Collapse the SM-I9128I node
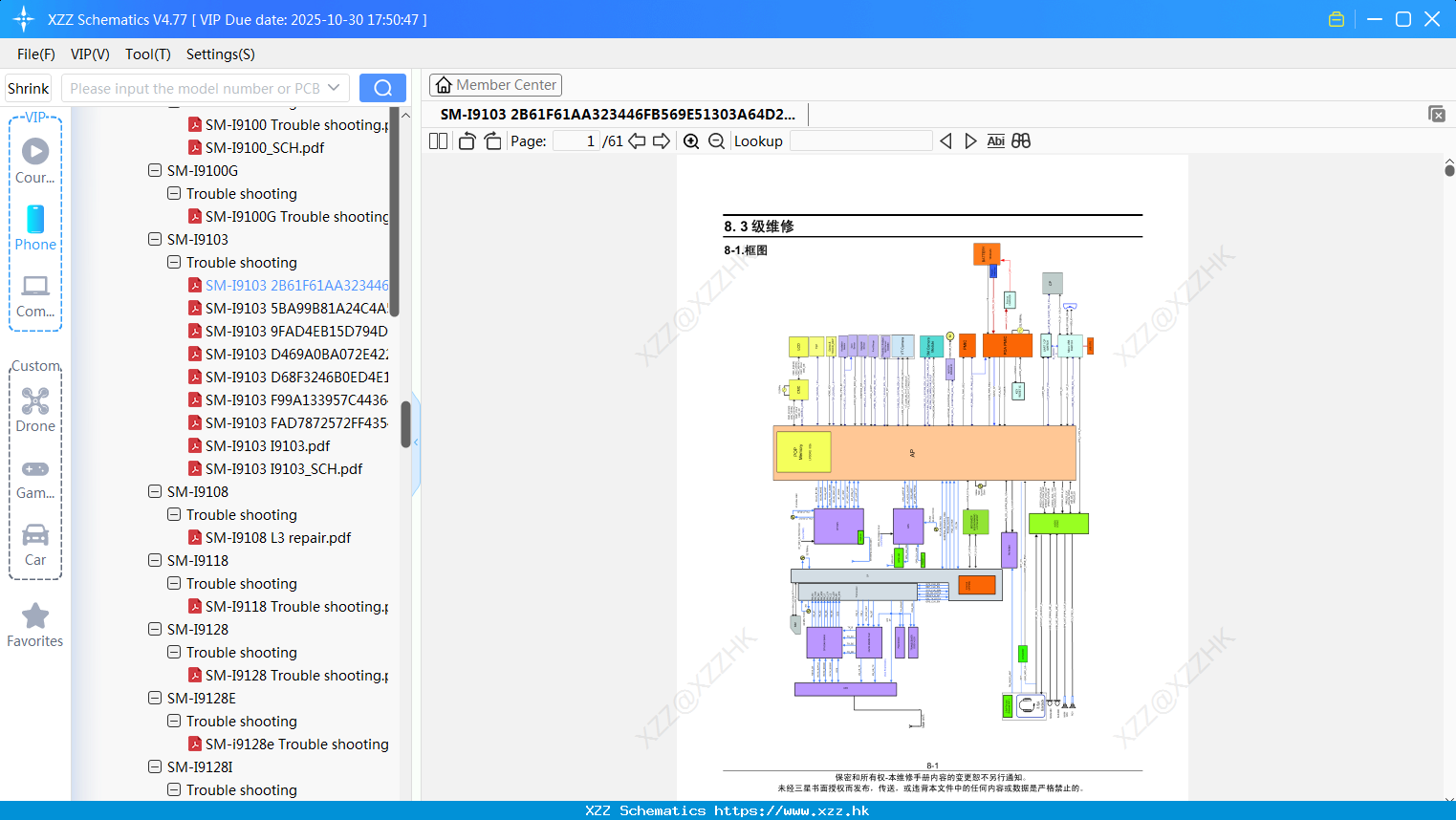 pos(155,766)
